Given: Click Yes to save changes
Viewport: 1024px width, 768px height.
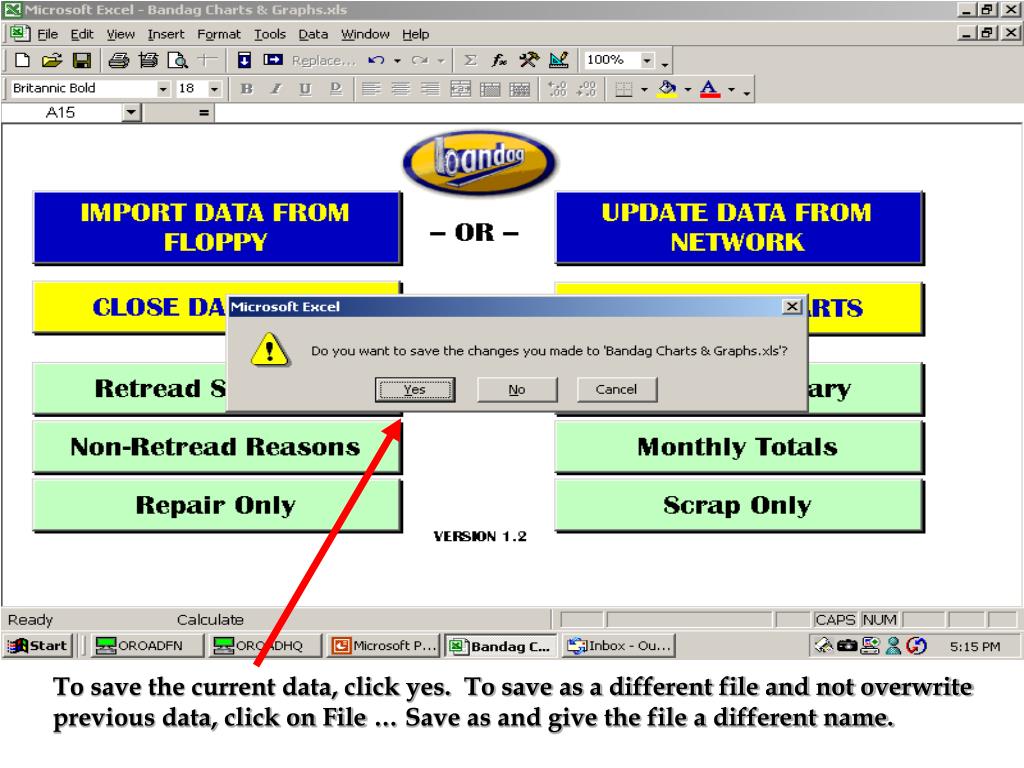Looking at the screenshot, I should point(415,389).
